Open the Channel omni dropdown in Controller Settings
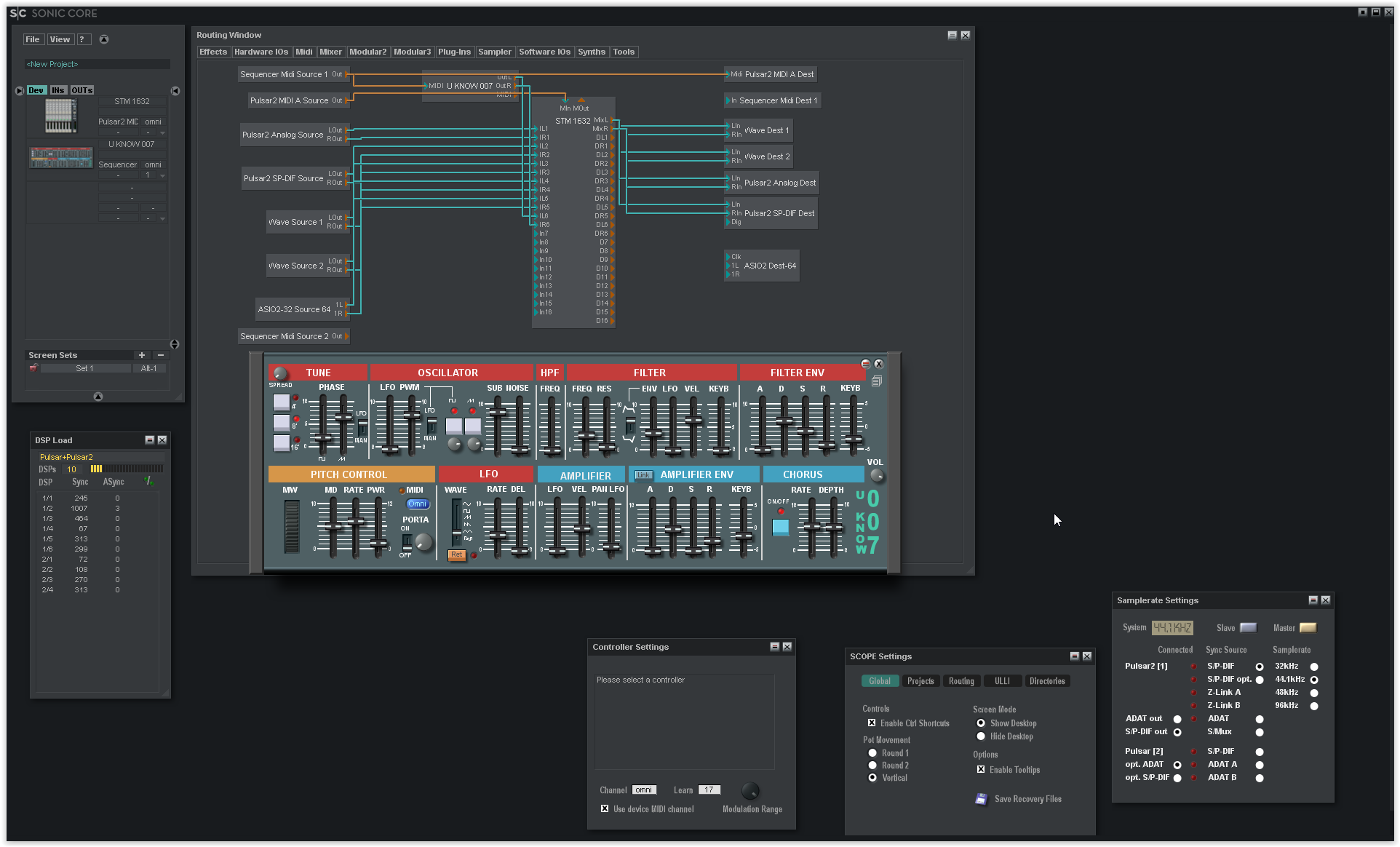This screenshot has height=847, width=1400. point(644,790)
